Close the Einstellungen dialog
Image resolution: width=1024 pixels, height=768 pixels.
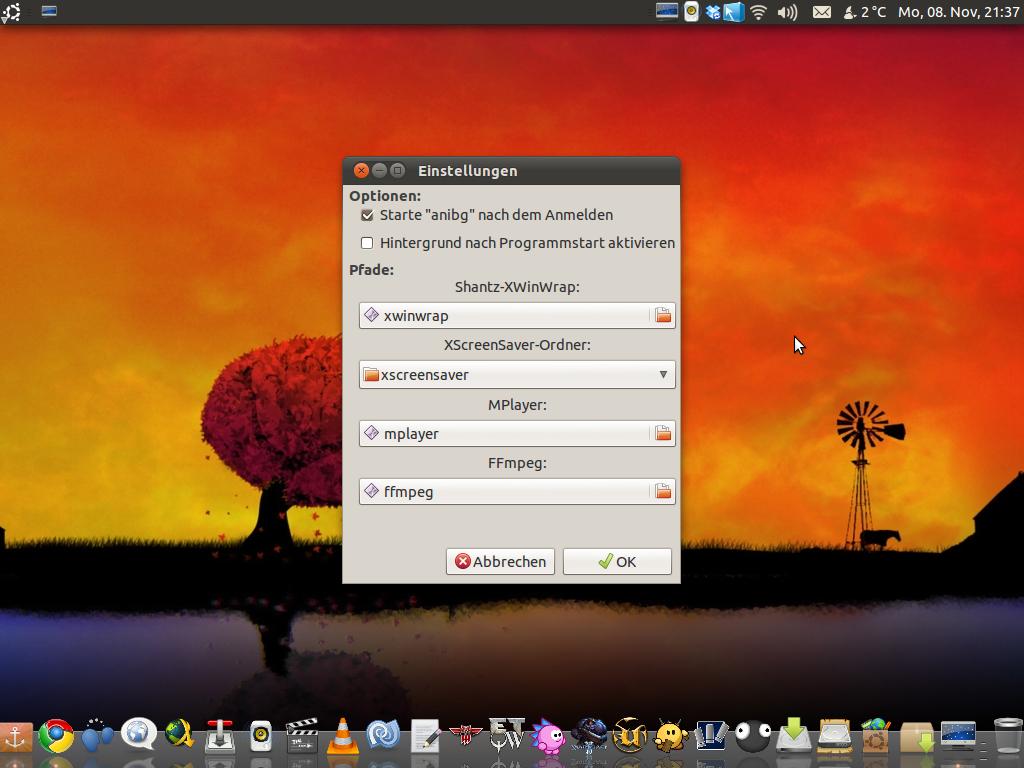click(361, 170)
